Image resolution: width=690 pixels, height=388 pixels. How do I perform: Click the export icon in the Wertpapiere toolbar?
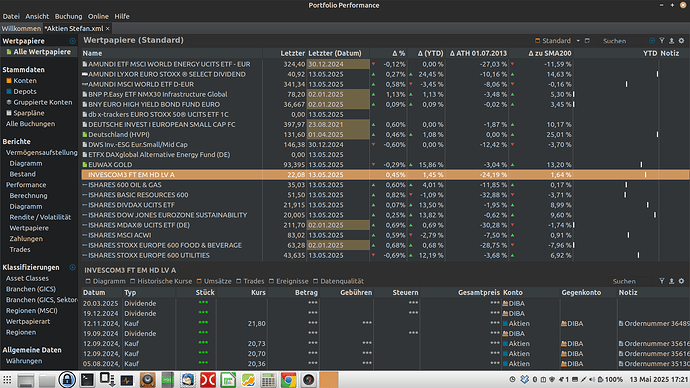[x=672, y=40]
